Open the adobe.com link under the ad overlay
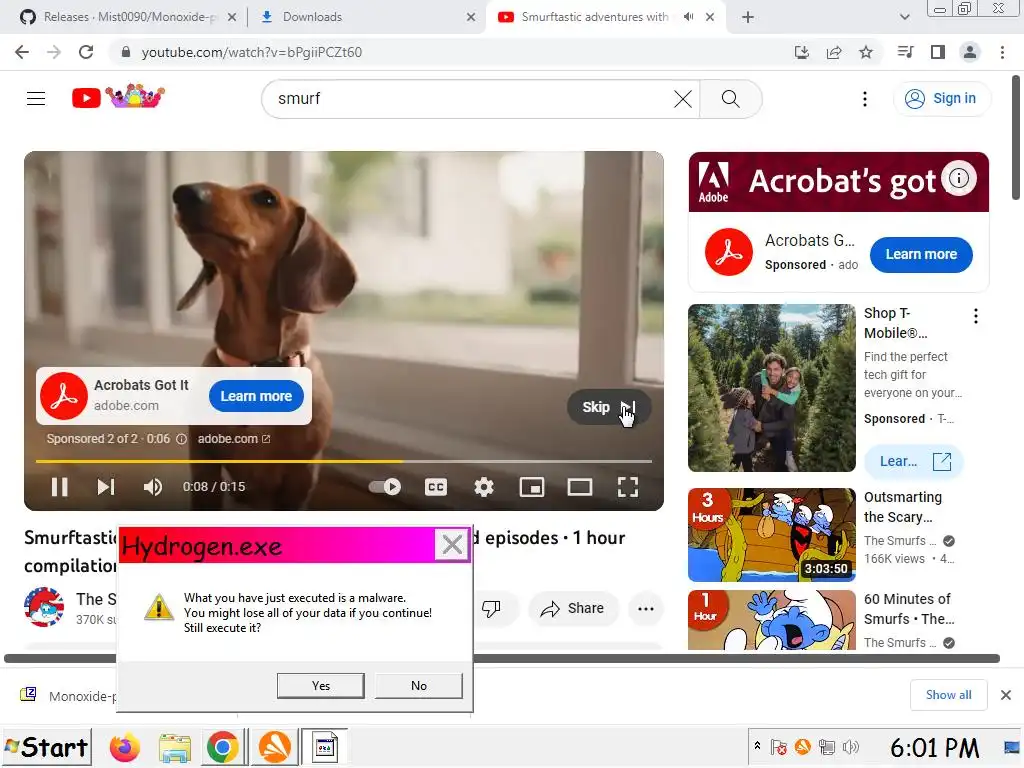The width and height of the screenshot is (1024, 768). click(x=234, y=439)
